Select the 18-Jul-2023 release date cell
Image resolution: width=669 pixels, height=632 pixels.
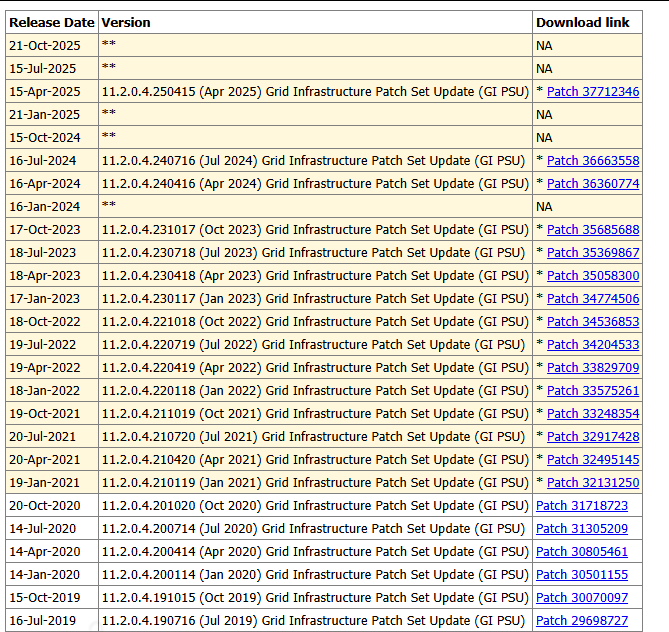point(52,253)
